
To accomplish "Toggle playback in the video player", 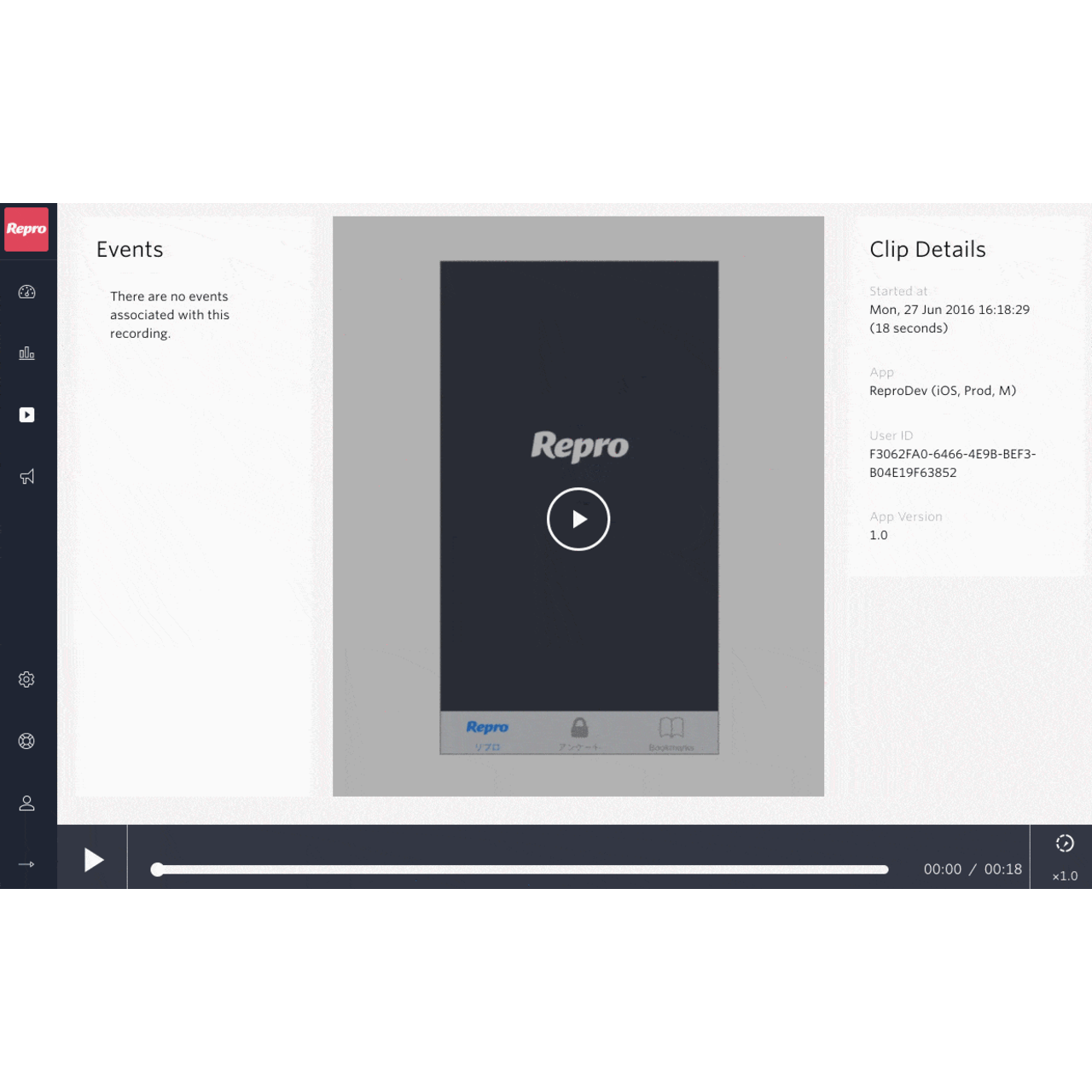I will 94,859.
